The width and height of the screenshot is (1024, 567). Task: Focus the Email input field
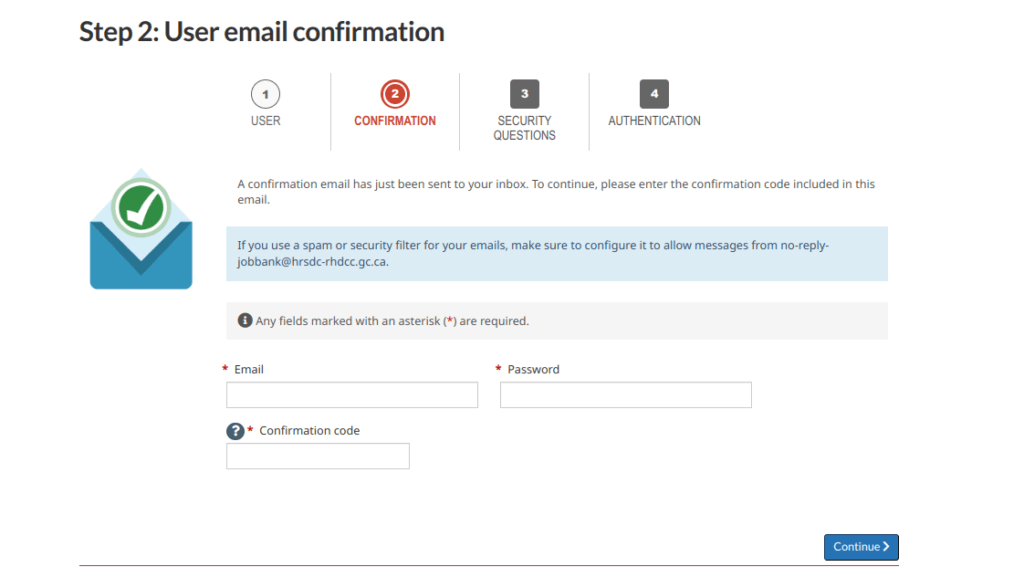352,395
